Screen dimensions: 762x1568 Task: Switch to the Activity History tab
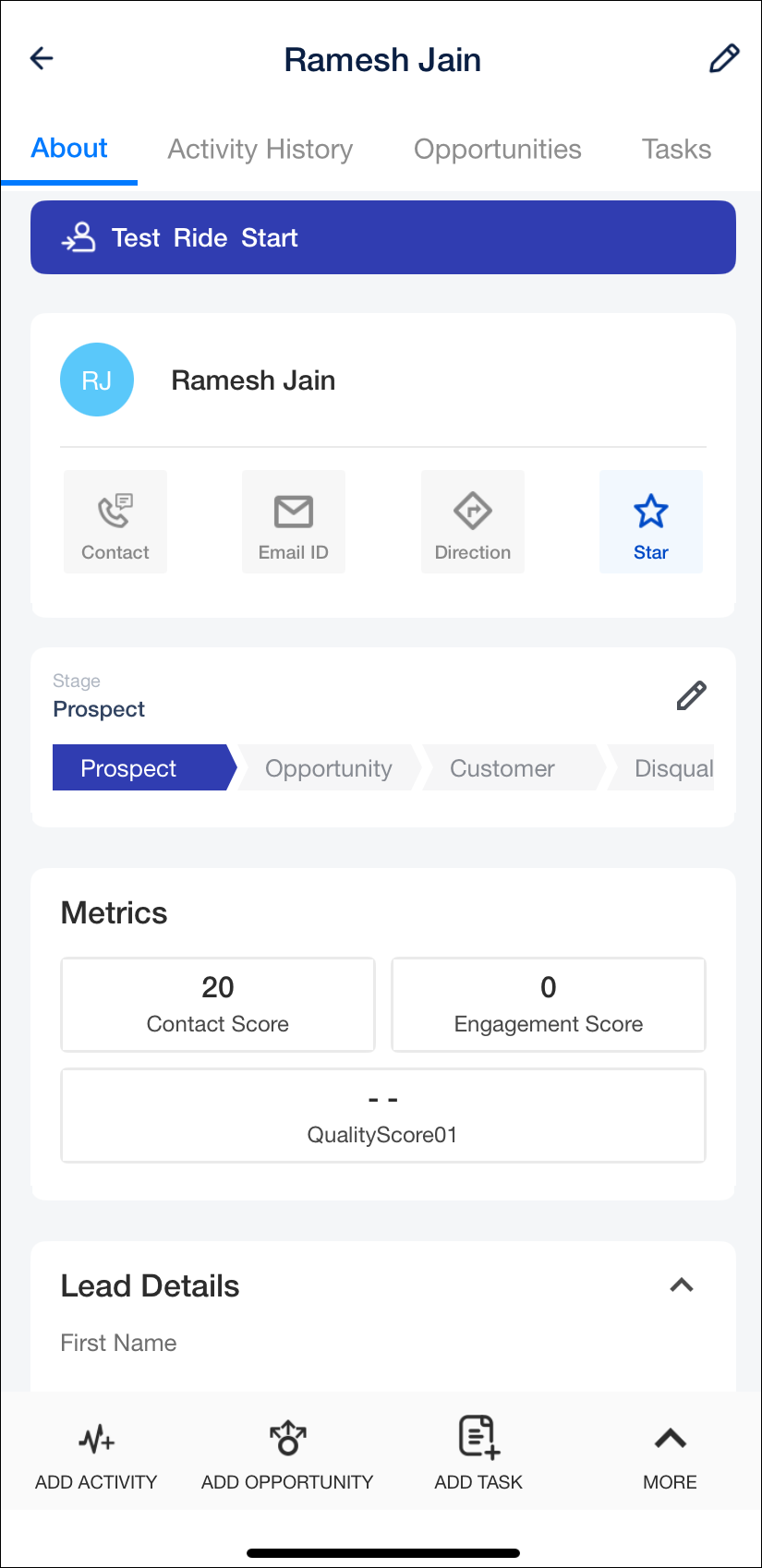pos(260,149)
